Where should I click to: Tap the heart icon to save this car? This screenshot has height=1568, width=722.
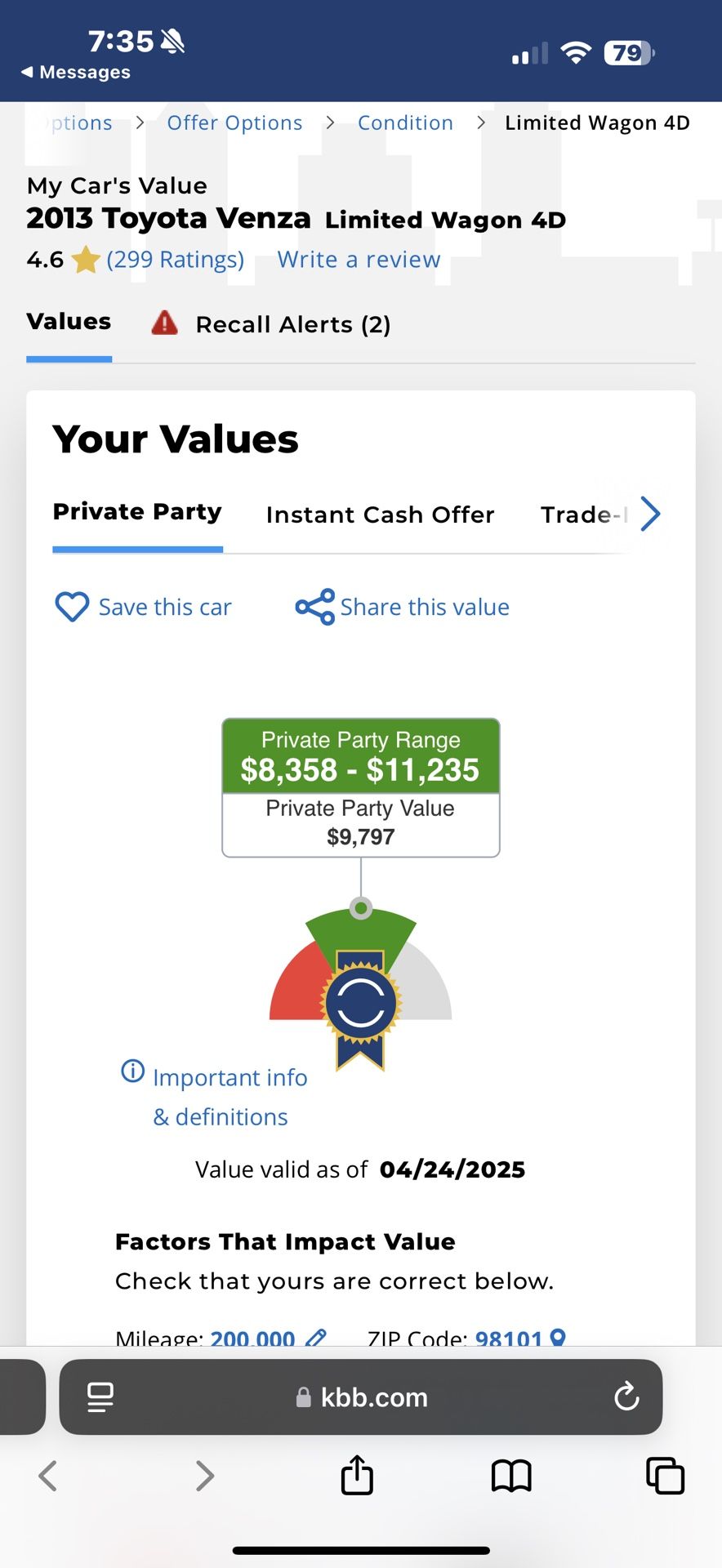click(72, 607)
